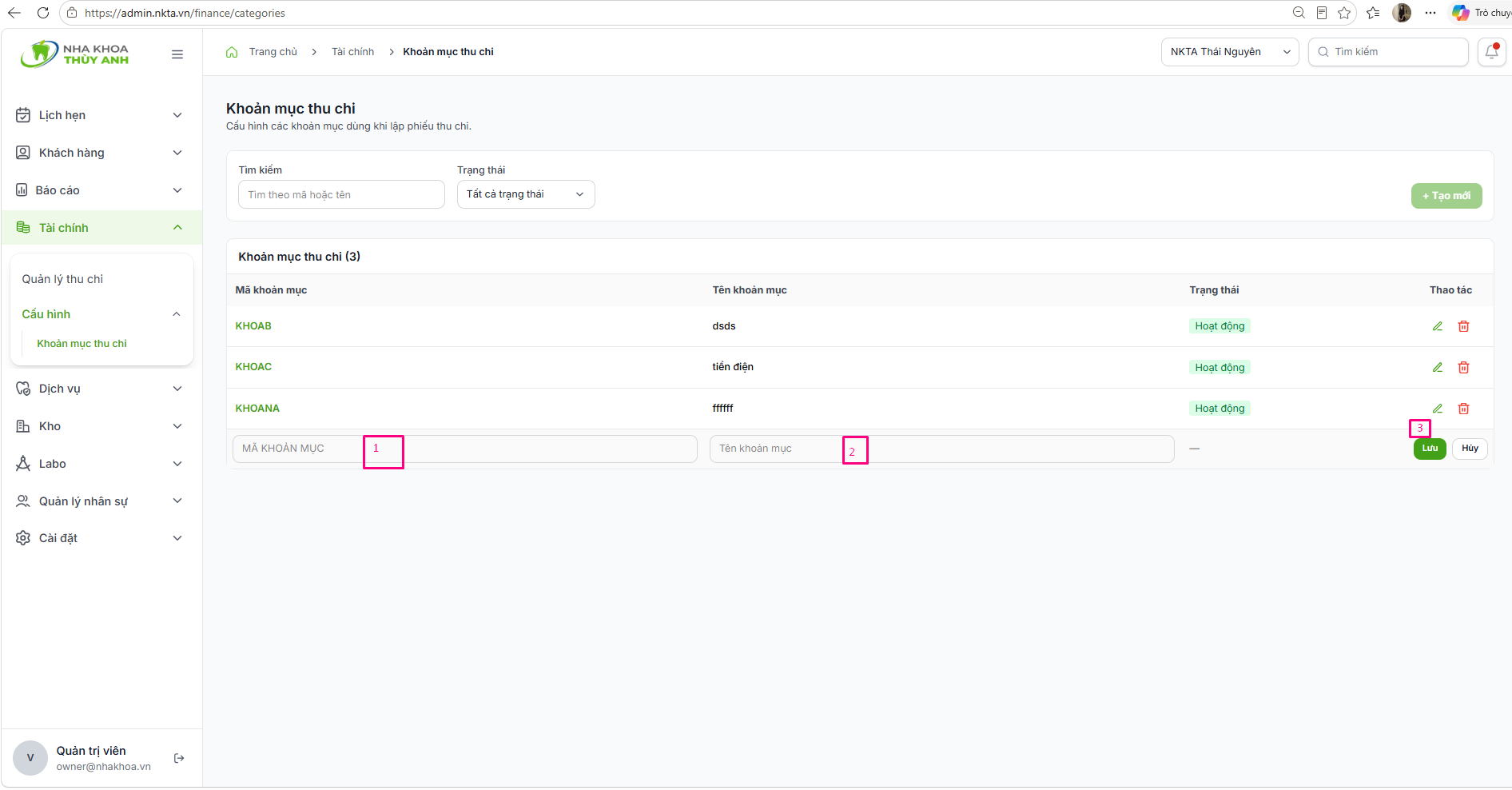This screenshot has height=790, width=1512.
Task: Edit the KHOAC category row
Action: [1437, 367]
